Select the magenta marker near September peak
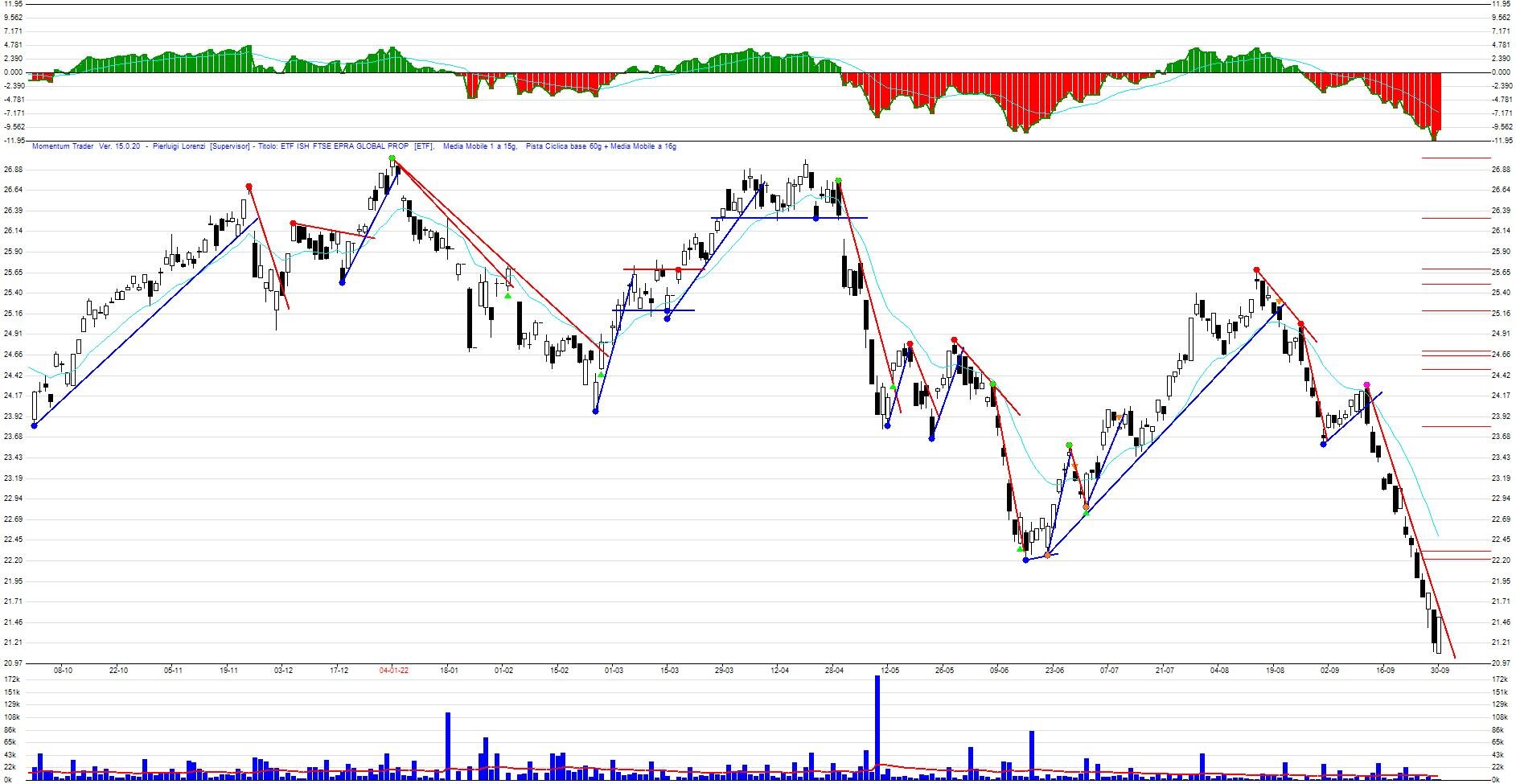 tap(1366, 385)
